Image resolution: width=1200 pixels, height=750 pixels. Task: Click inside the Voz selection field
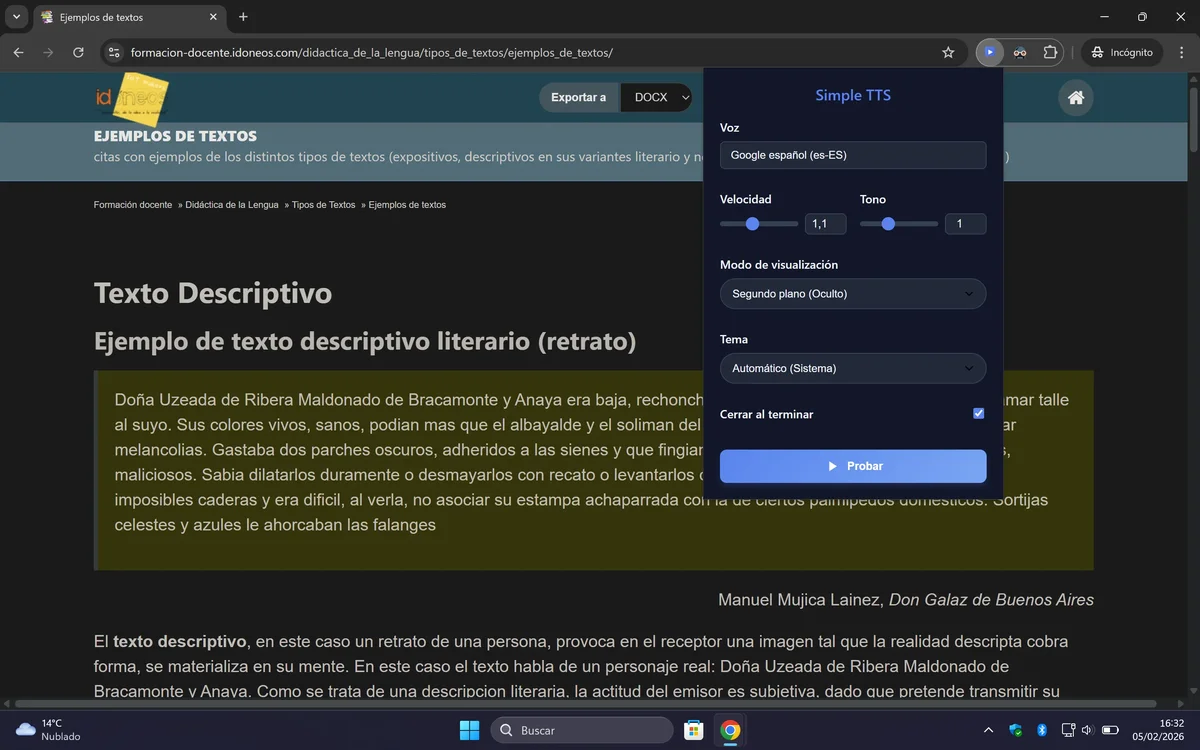pos(852,155)
